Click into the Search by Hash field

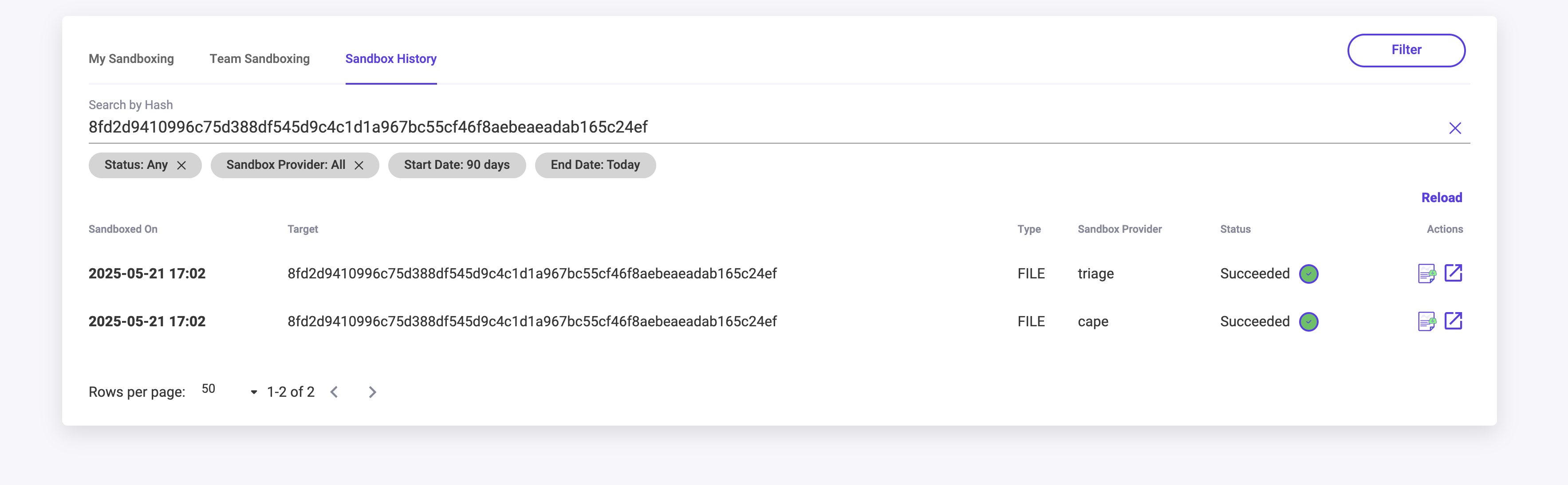pos(730,127)
